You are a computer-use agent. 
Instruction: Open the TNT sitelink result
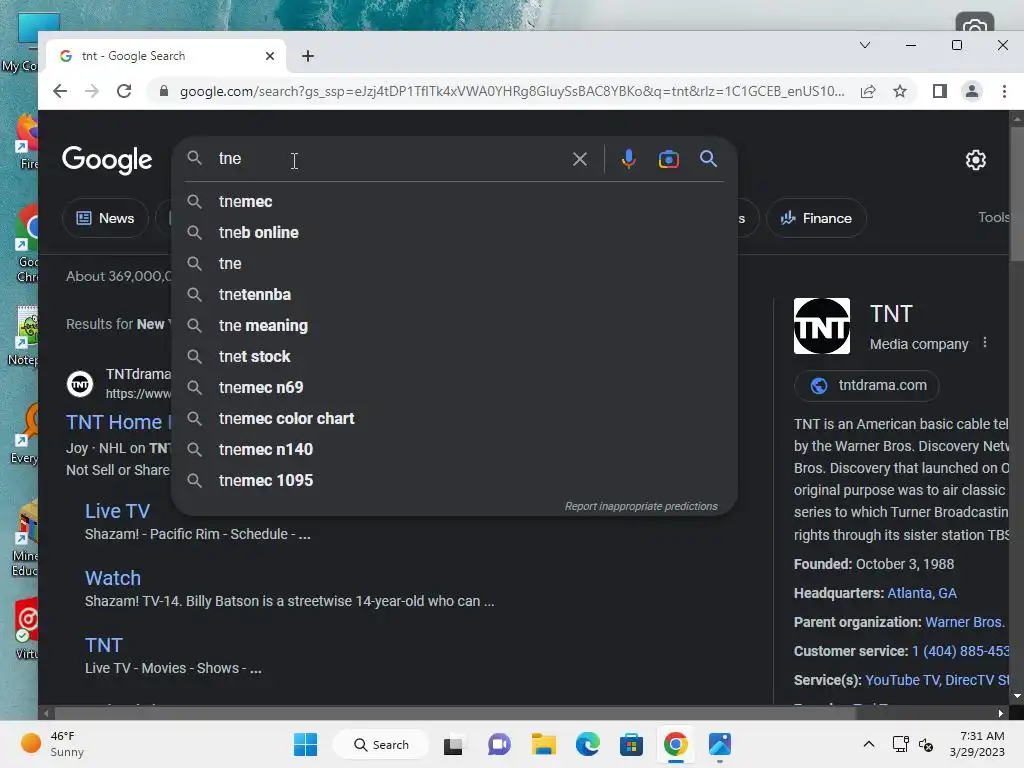tap(104, 645)
